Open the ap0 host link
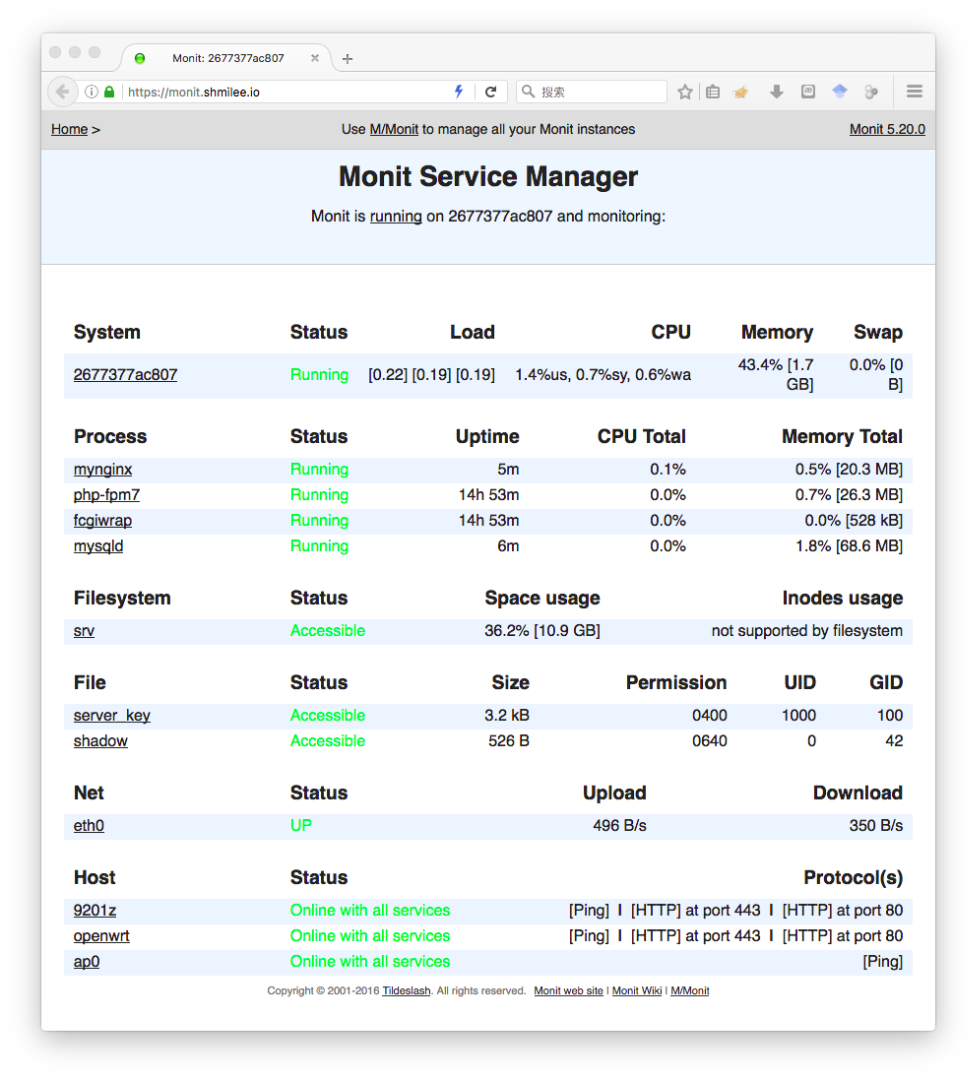 [86, 962]
